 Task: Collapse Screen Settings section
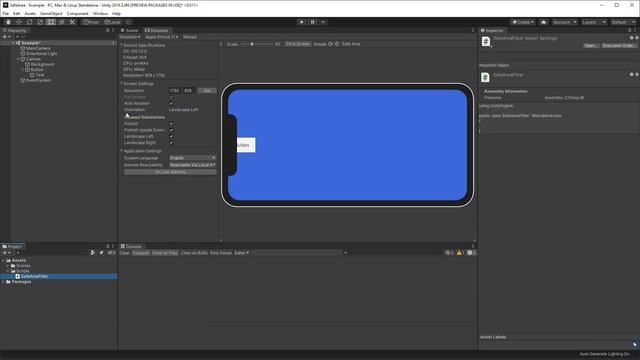(x=122, y=83)
